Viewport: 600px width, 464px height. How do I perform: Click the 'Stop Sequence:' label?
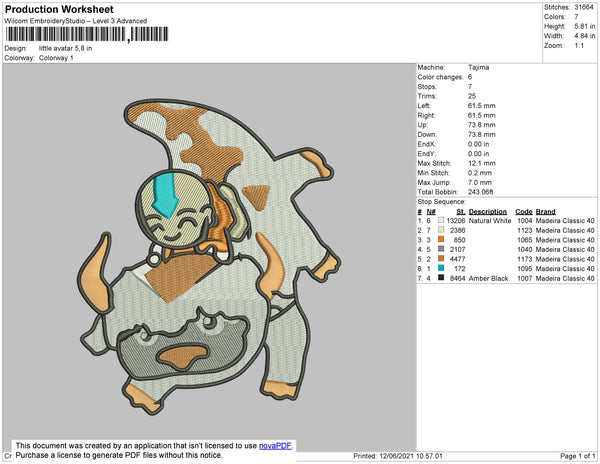point(442,202)
